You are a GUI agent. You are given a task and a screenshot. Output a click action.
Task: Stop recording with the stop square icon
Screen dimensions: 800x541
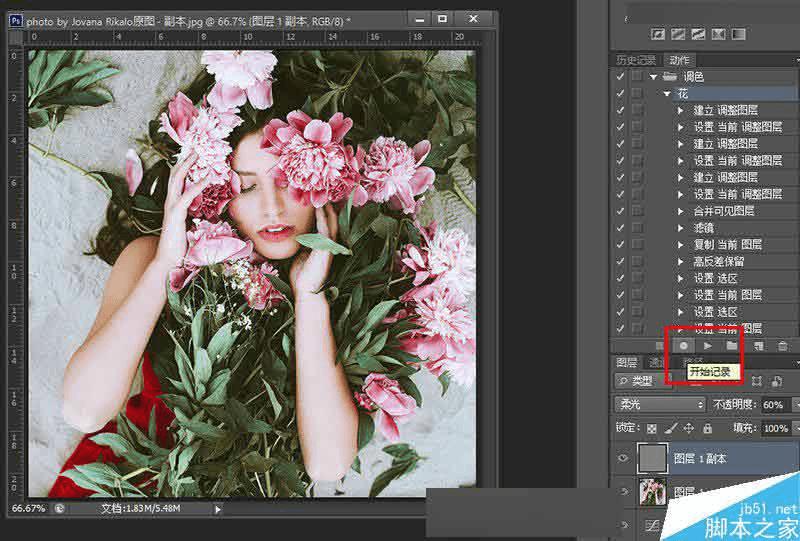tap(660, 346)
